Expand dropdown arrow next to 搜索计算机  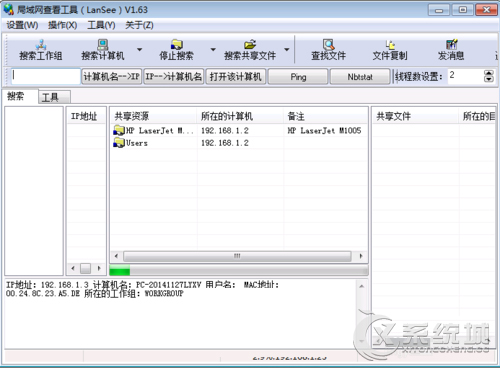click(x=139, y=49)
